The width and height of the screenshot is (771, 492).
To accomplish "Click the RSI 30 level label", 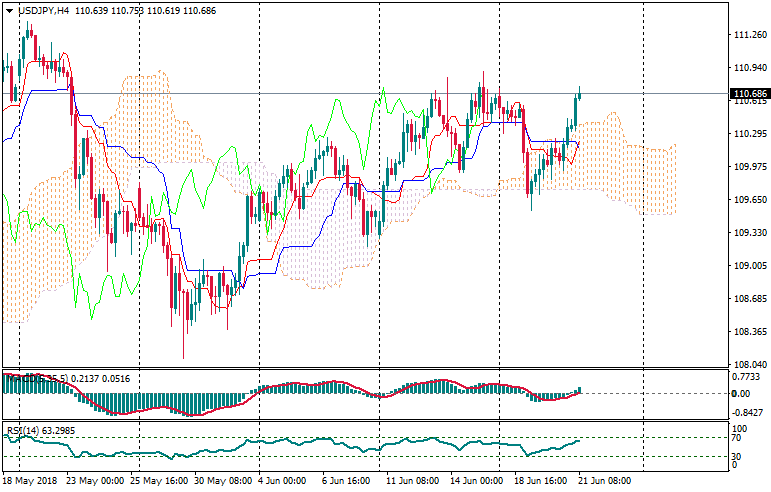I will pos(739,456).
